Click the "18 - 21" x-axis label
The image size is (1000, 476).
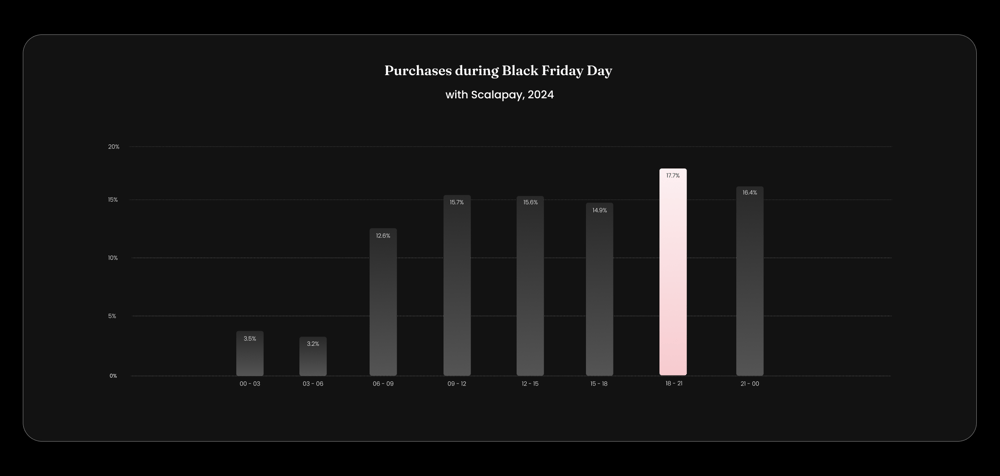click(x=673, y=384)
